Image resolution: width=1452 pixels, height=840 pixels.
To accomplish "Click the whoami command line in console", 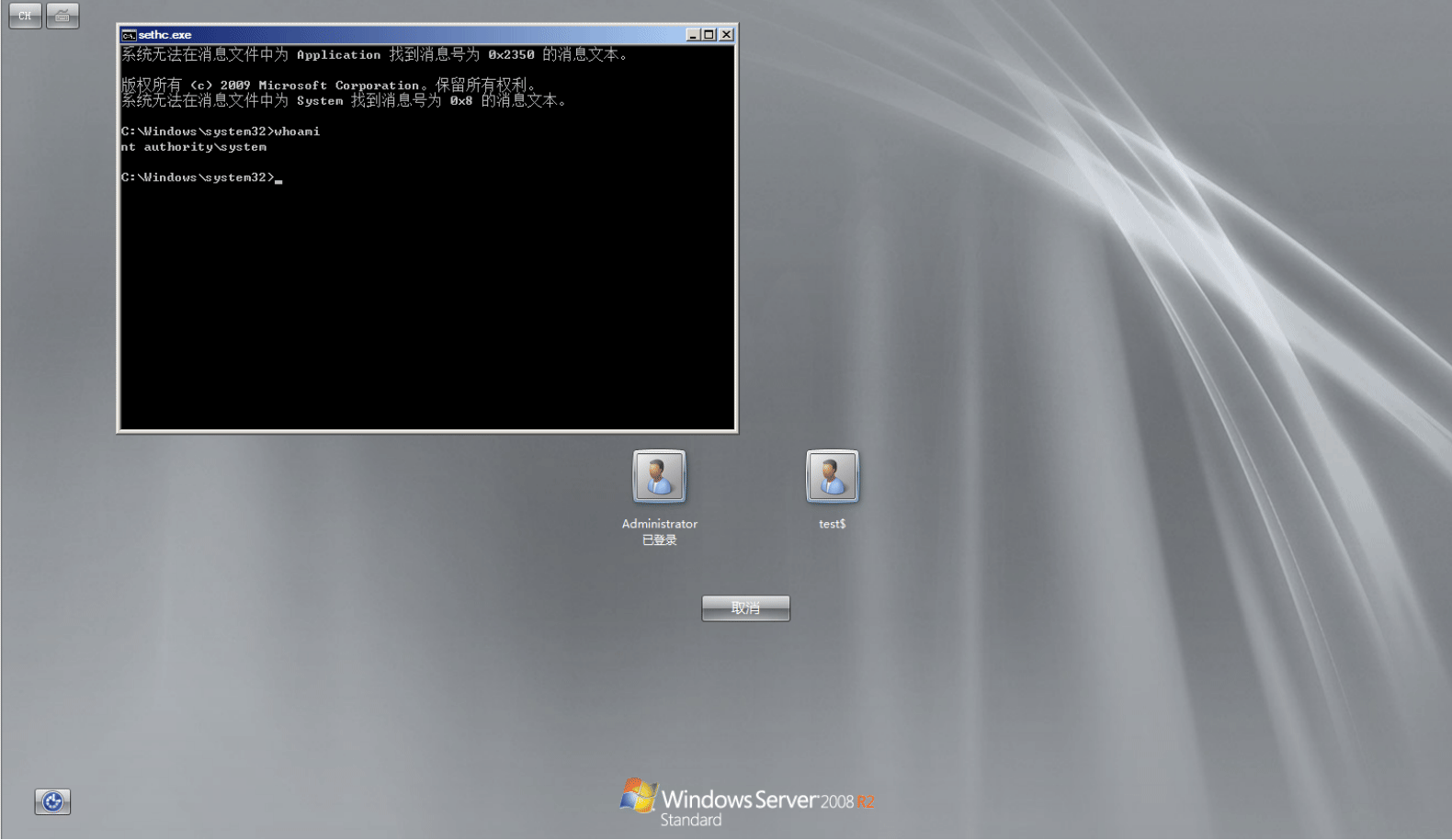I will click(x=221, y=131).
